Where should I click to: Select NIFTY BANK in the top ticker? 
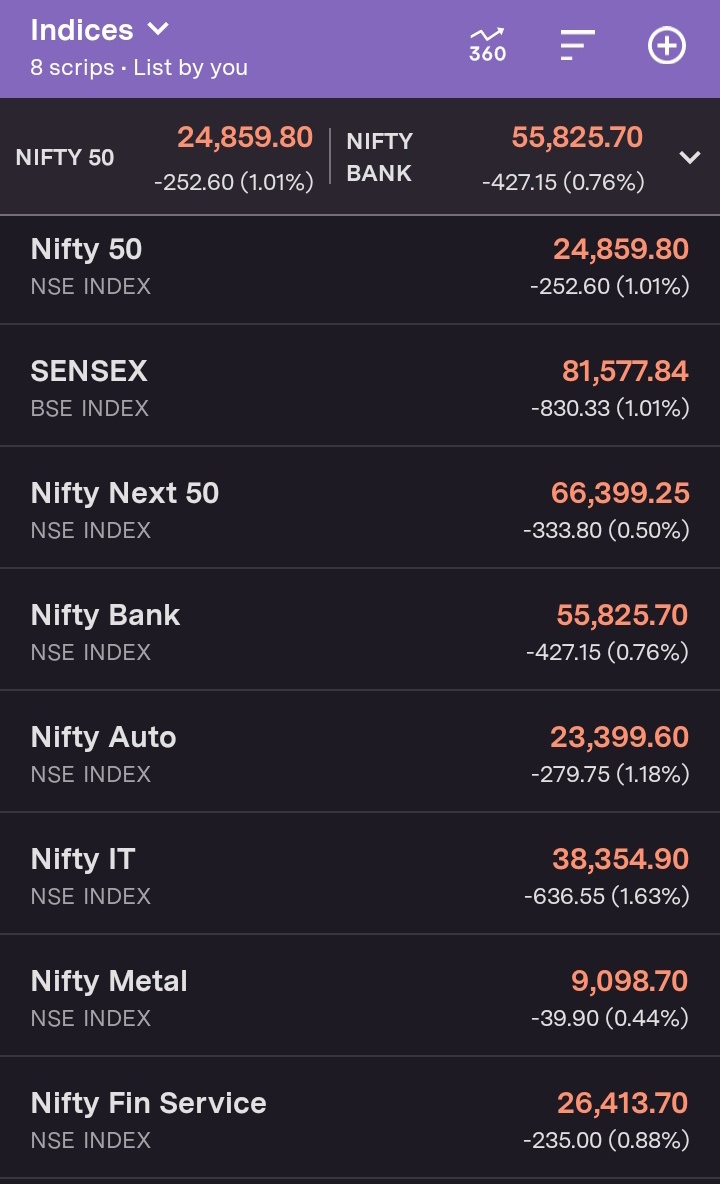coord(495,158)
